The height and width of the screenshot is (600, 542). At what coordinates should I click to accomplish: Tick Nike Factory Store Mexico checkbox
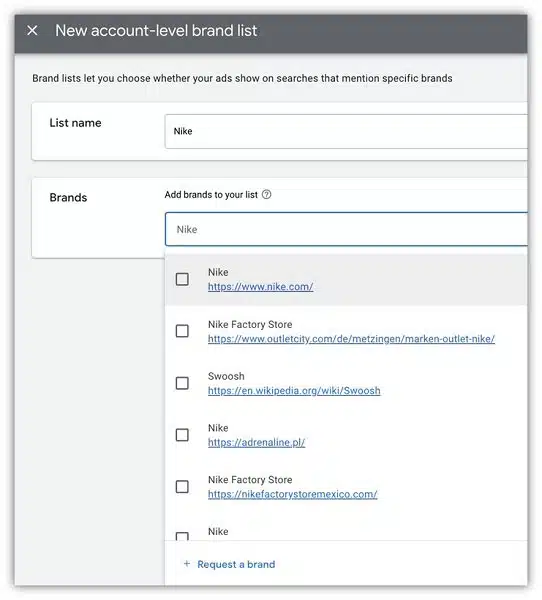[182, 487]
